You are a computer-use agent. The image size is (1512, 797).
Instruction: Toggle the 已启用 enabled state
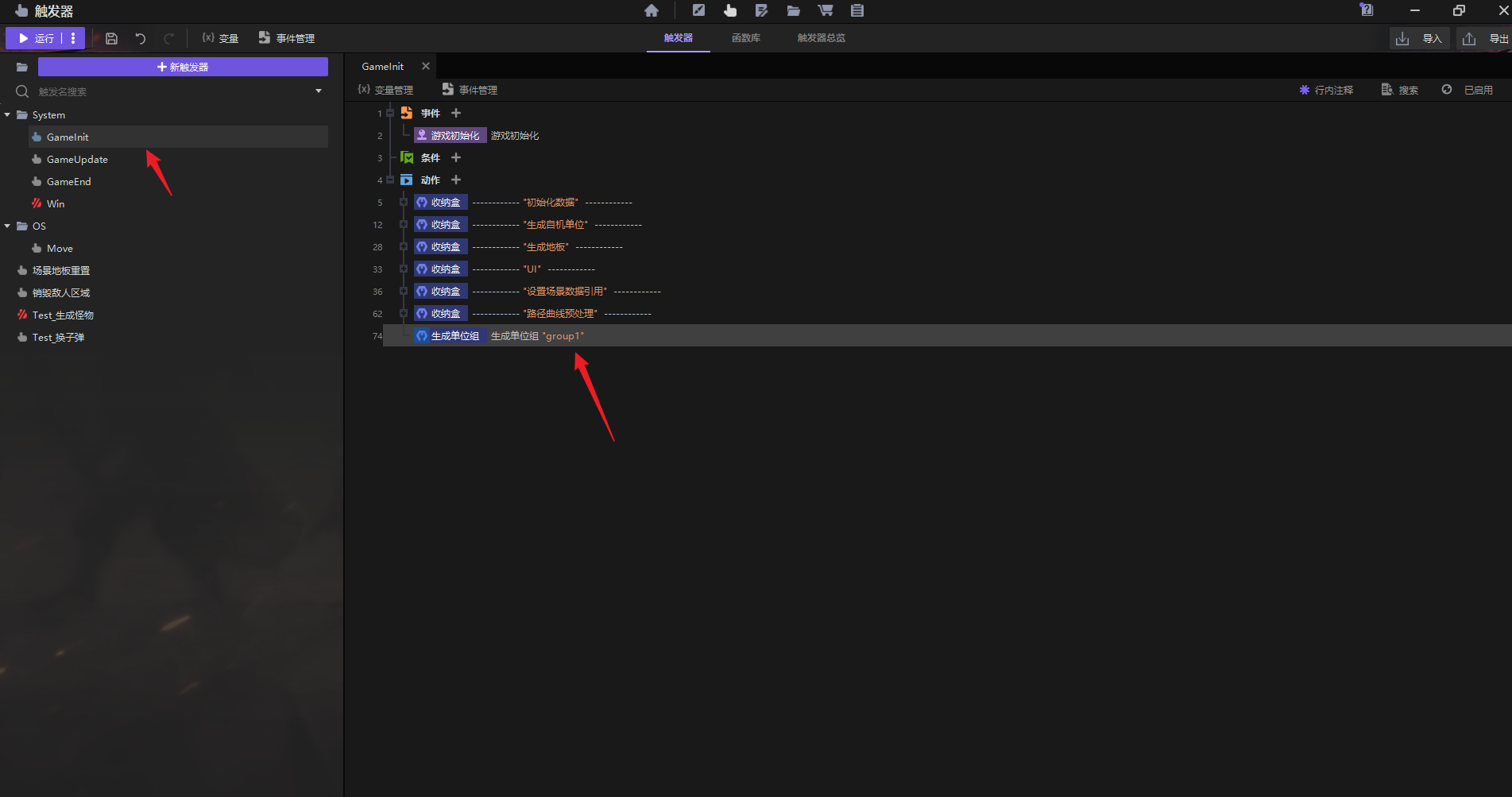tap(1468, 90)
